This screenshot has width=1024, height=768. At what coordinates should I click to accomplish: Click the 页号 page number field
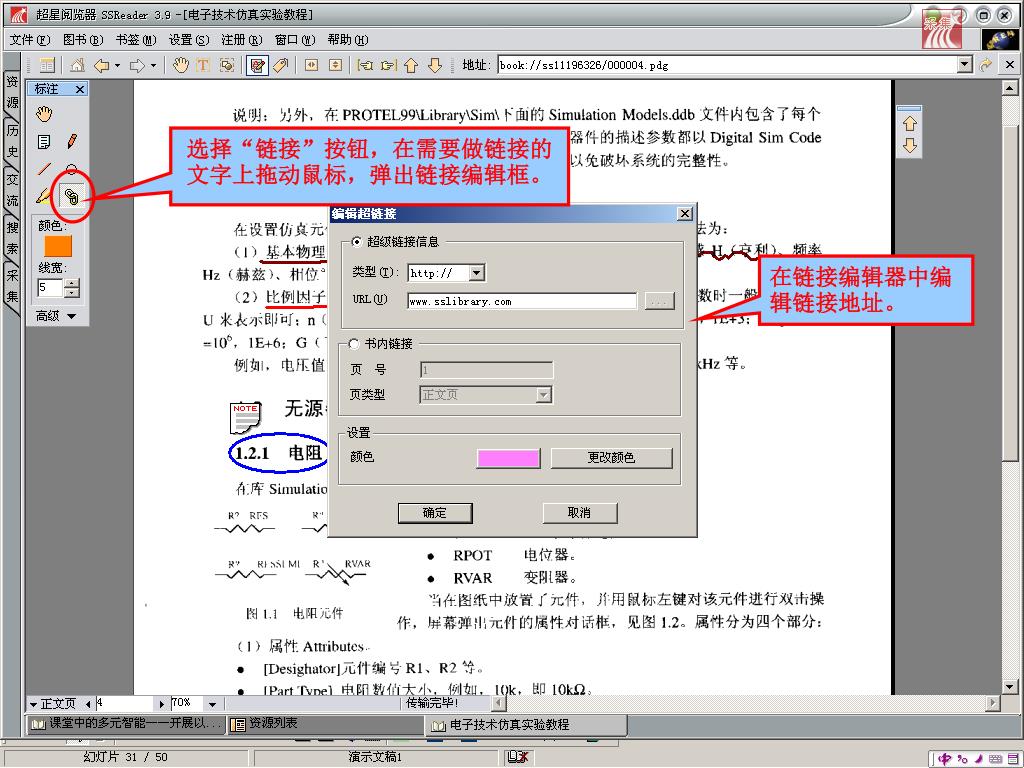(x=487, y=370)
